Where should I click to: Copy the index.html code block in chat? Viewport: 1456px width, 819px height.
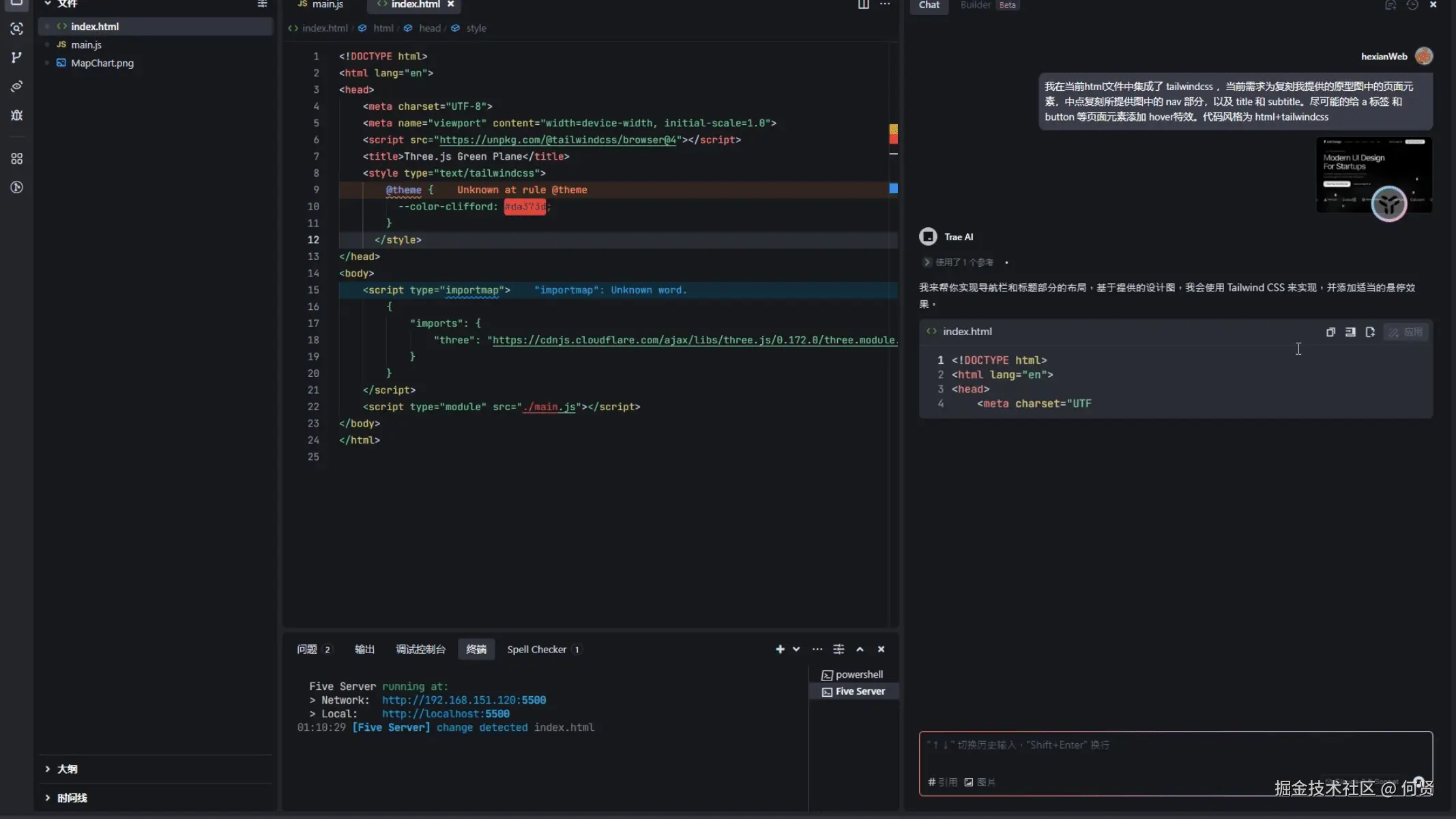[x=1330, y=332]
